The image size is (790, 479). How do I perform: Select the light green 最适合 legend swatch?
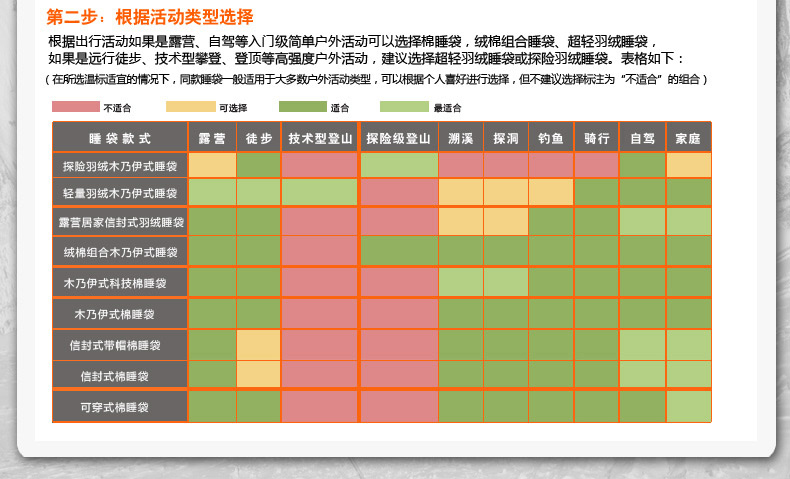404,106
